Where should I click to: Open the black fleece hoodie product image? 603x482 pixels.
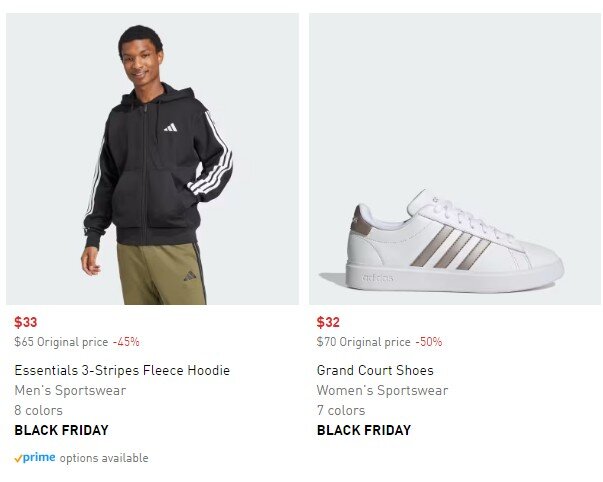pyautogui.click(x=152, y=159)
